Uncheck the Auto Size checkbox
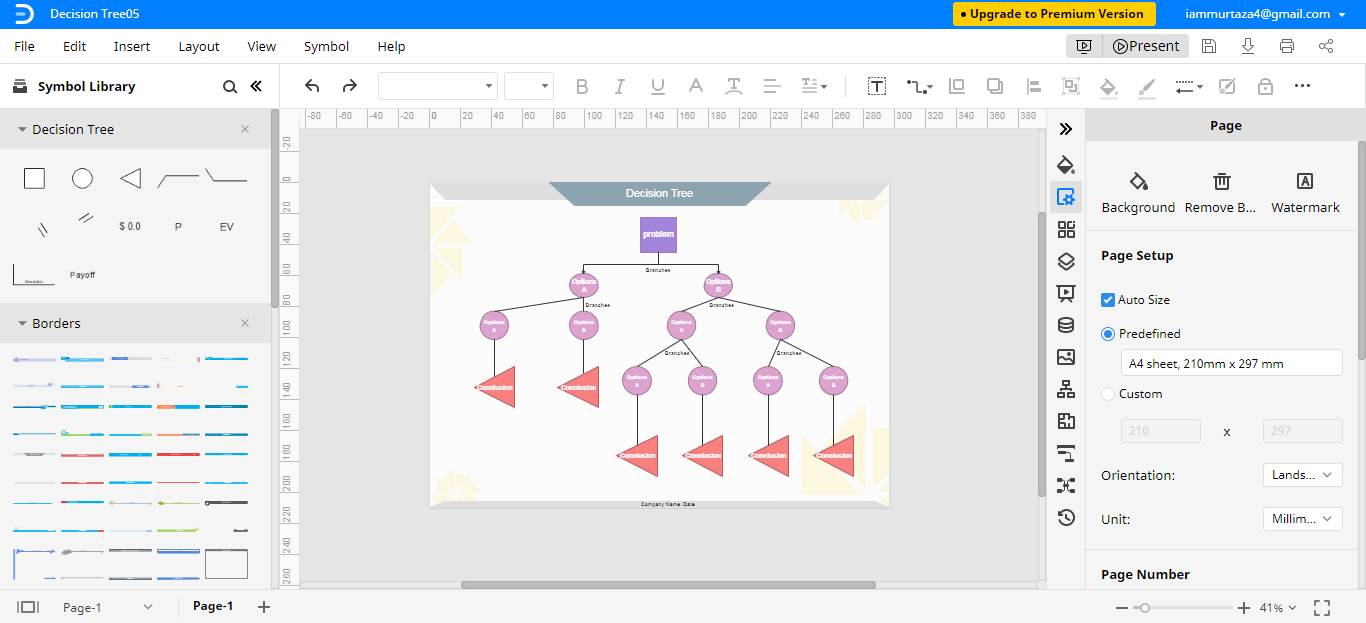 [x=1107, y=299]
